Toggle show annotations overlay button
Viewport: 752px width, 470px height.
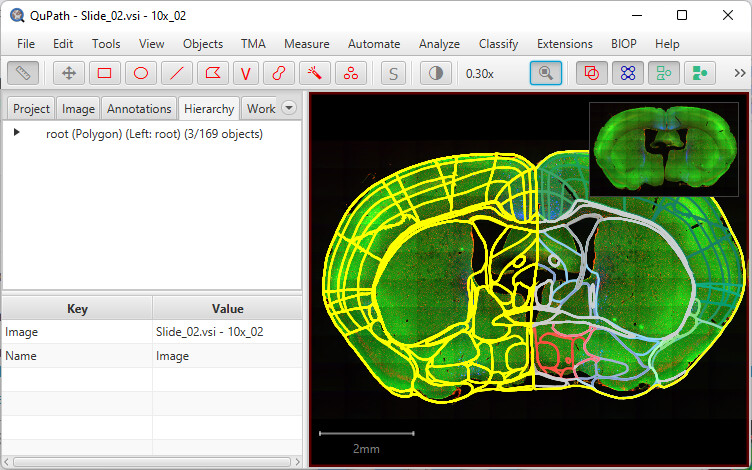(592, 73)
